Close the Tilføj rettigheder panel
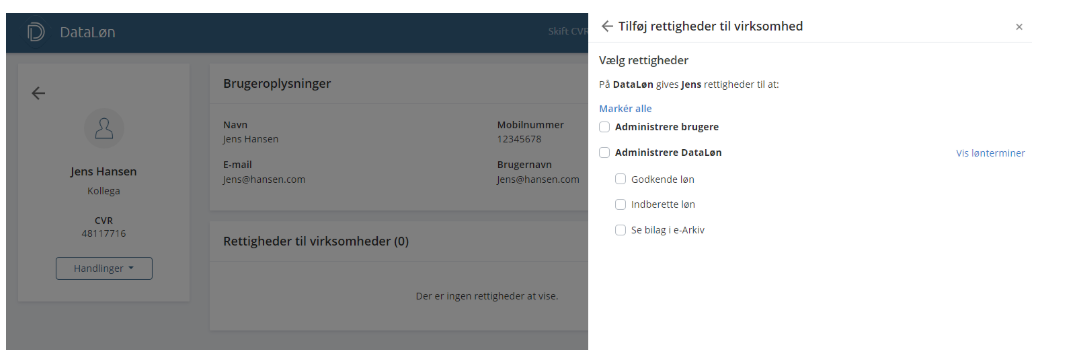 click(1019, 27)
